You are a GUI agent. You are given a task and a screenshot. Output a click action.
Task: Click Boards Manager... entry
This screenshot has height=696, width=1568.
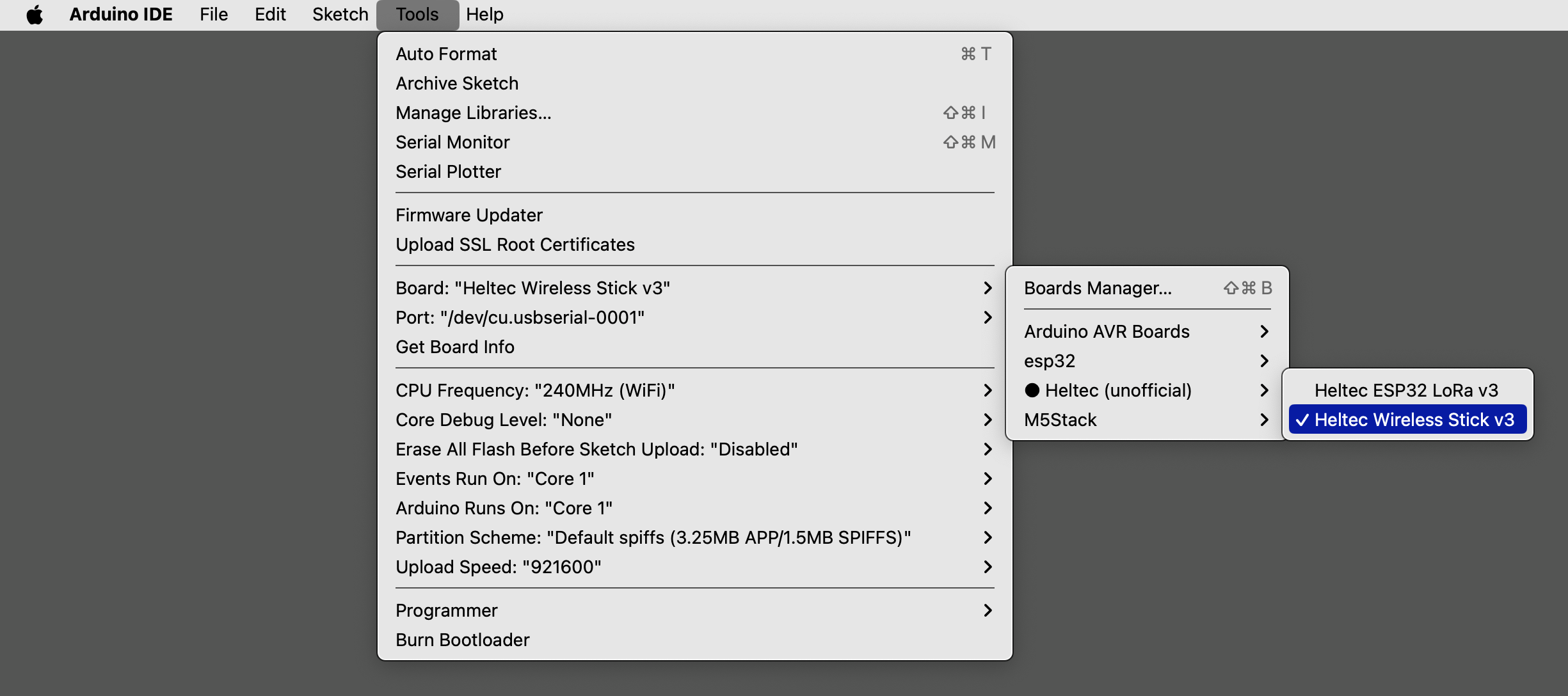point(1098,288)
